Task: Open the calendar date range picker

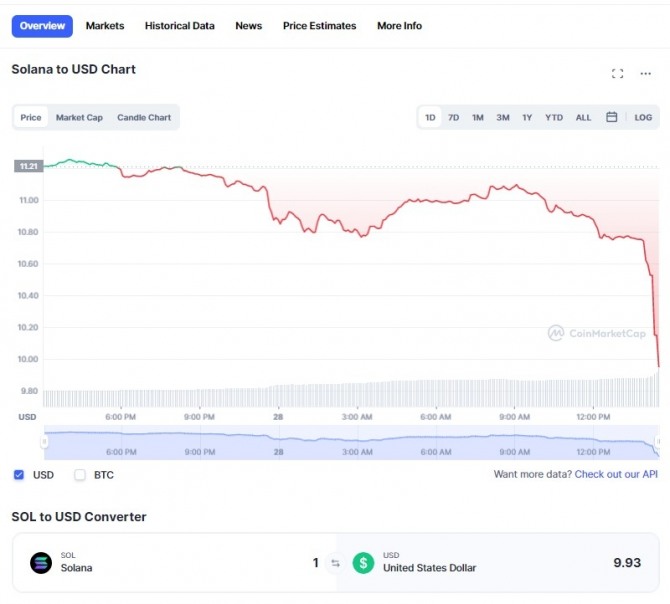Action: coord(612,117)
